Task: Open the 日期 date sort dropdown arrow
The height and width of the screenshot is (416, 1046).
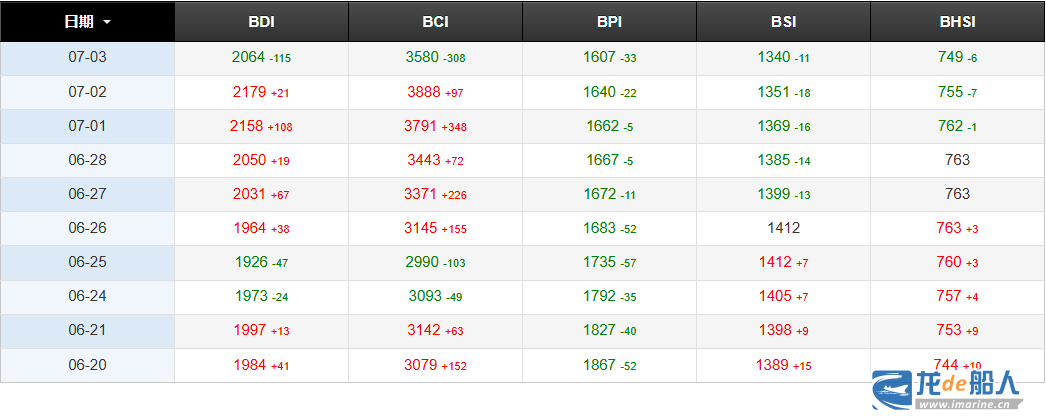Action: point(107,21)
